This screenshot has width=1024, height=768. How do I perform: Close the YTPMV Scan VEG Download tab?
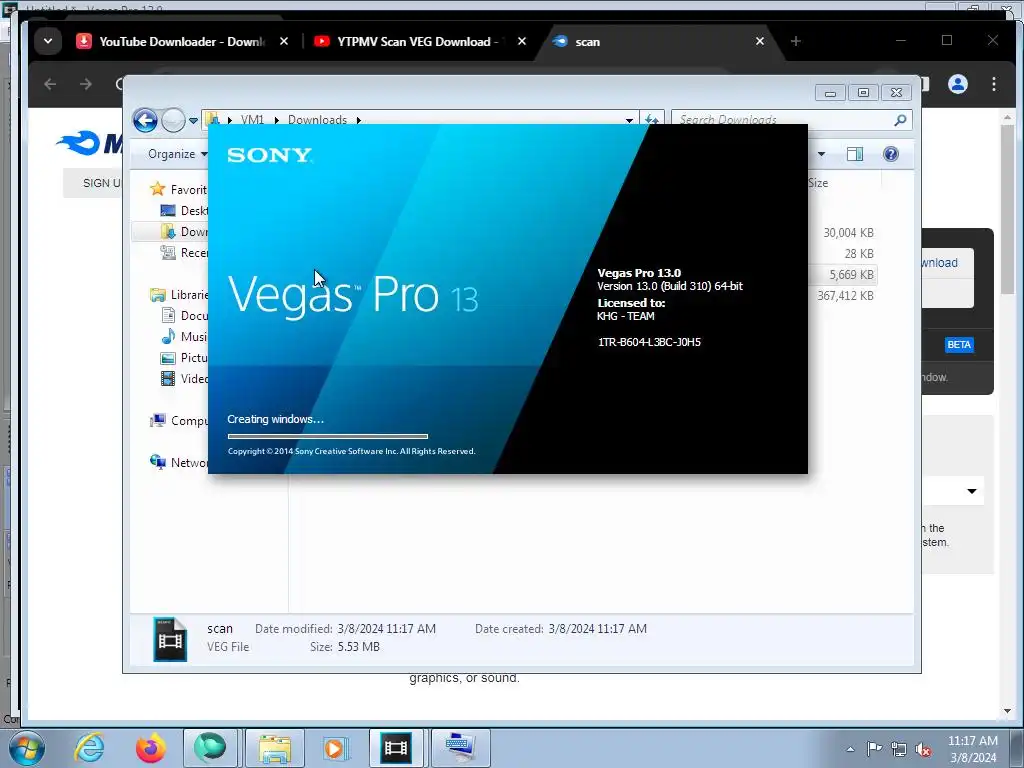pyautogui.click(x=522, y=41)
